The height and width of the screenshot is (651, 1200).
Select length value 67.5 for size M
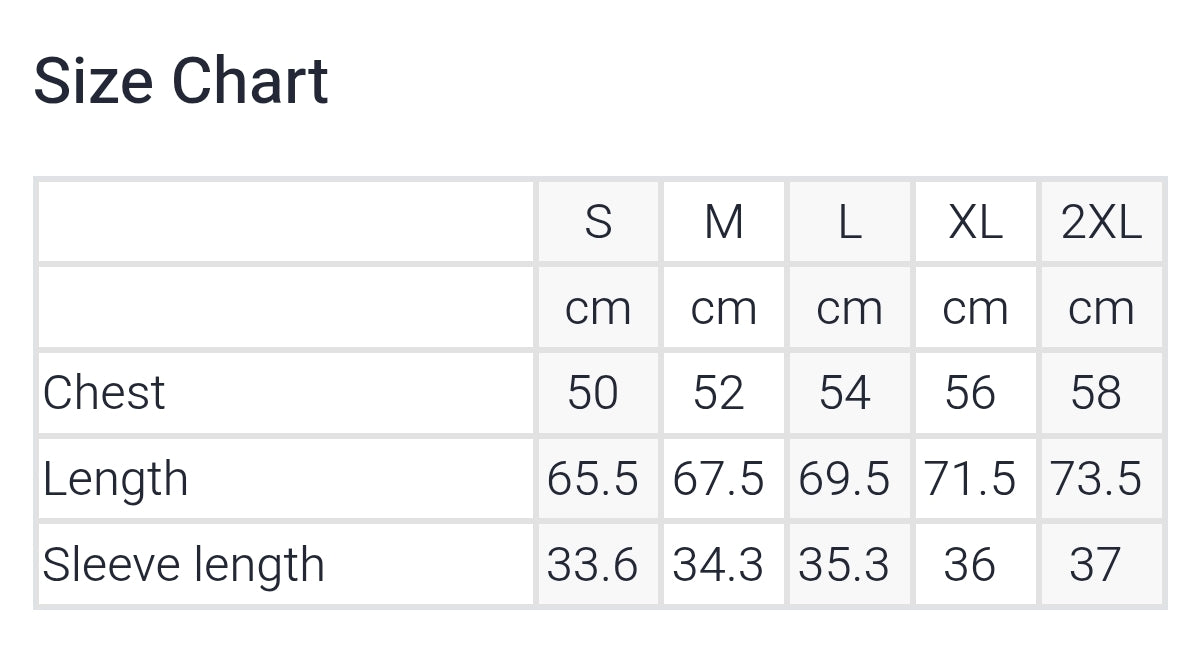tap(718, 479)
